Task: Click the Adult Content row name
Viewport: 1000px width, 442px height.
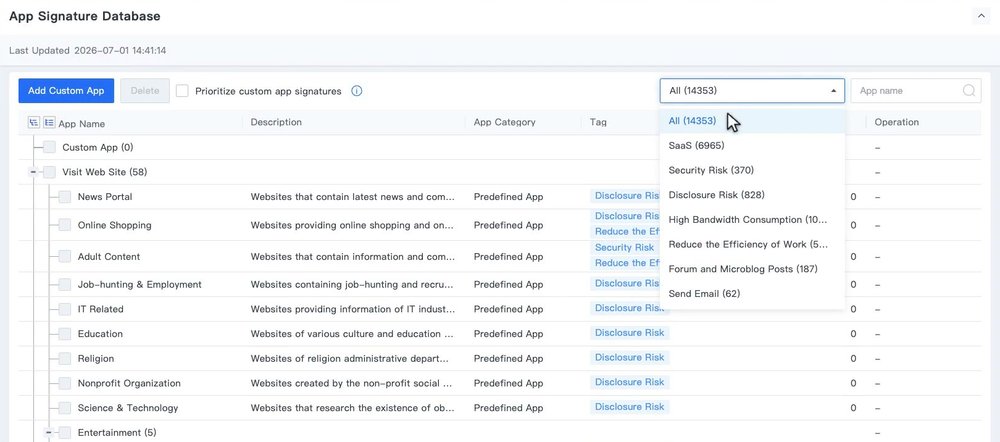Action: coord(109,256)
